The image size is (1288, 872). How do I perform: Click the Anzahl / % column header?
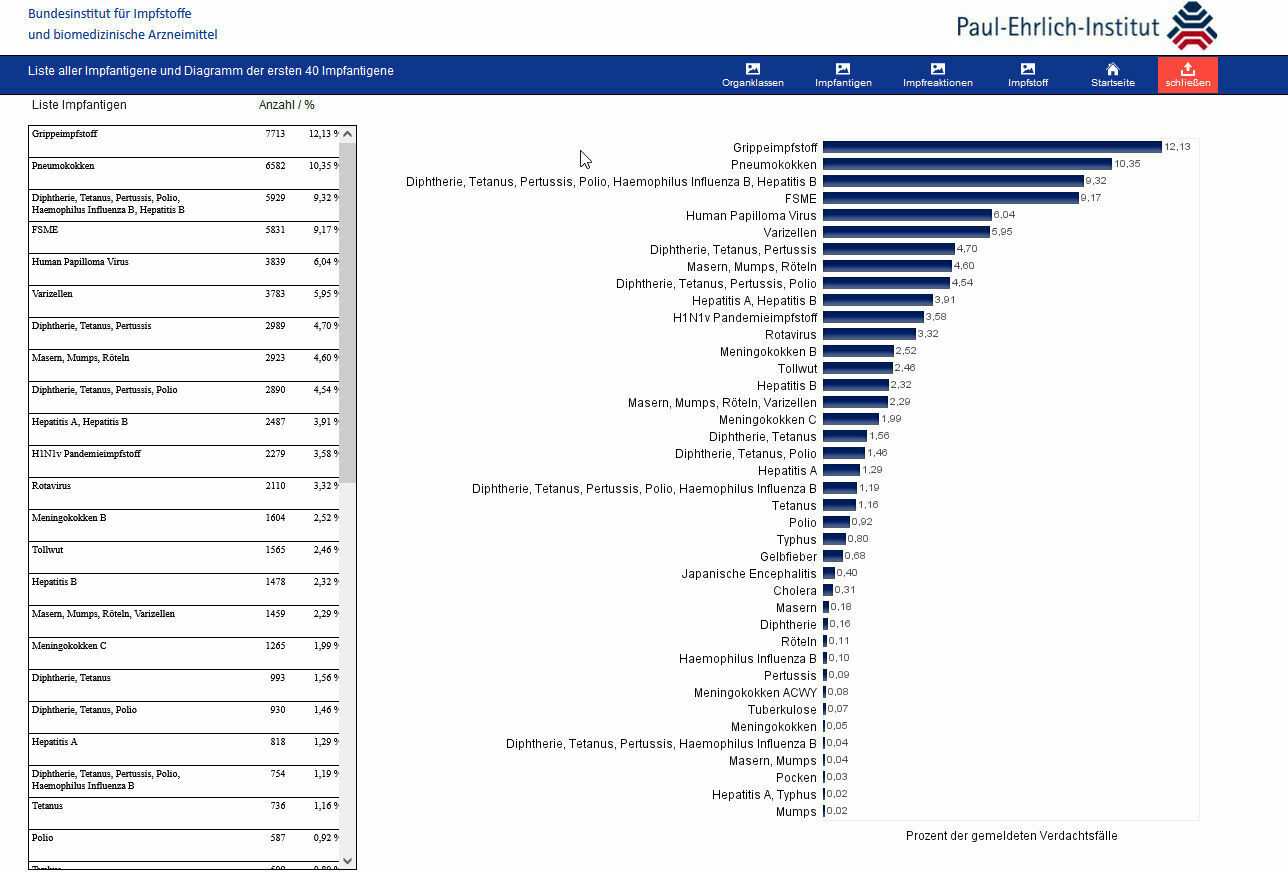286,105
